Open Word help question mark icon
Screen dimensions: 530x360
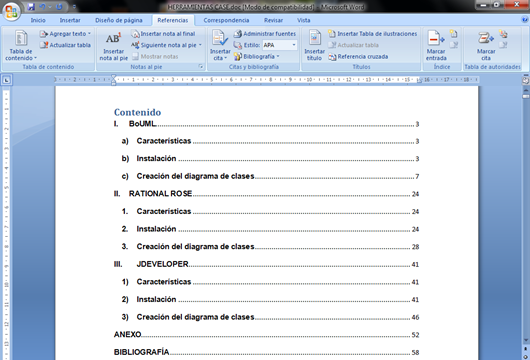pyautogui.click(x=524, y=20)
